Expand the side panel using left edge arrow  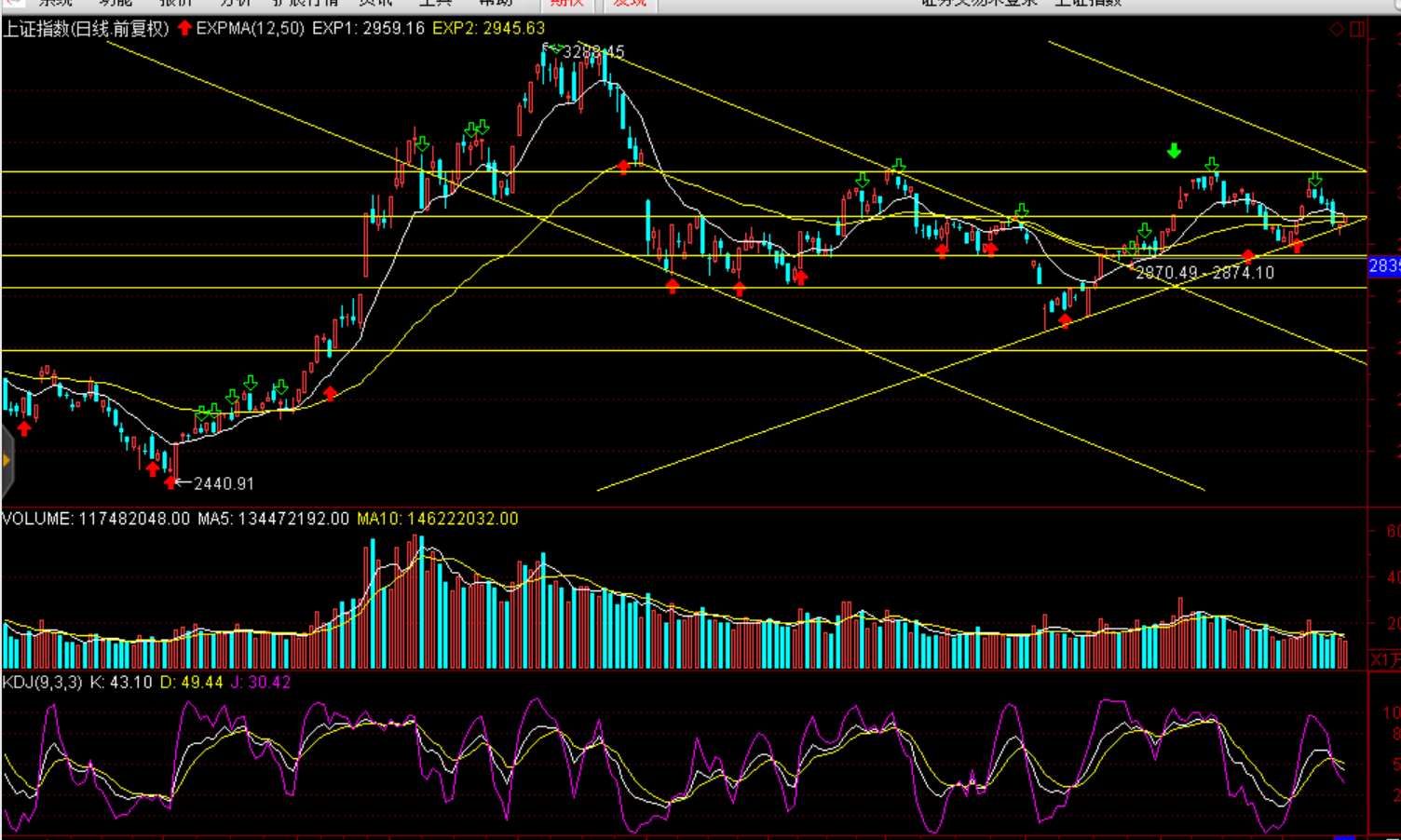click(x=7, y=460)
